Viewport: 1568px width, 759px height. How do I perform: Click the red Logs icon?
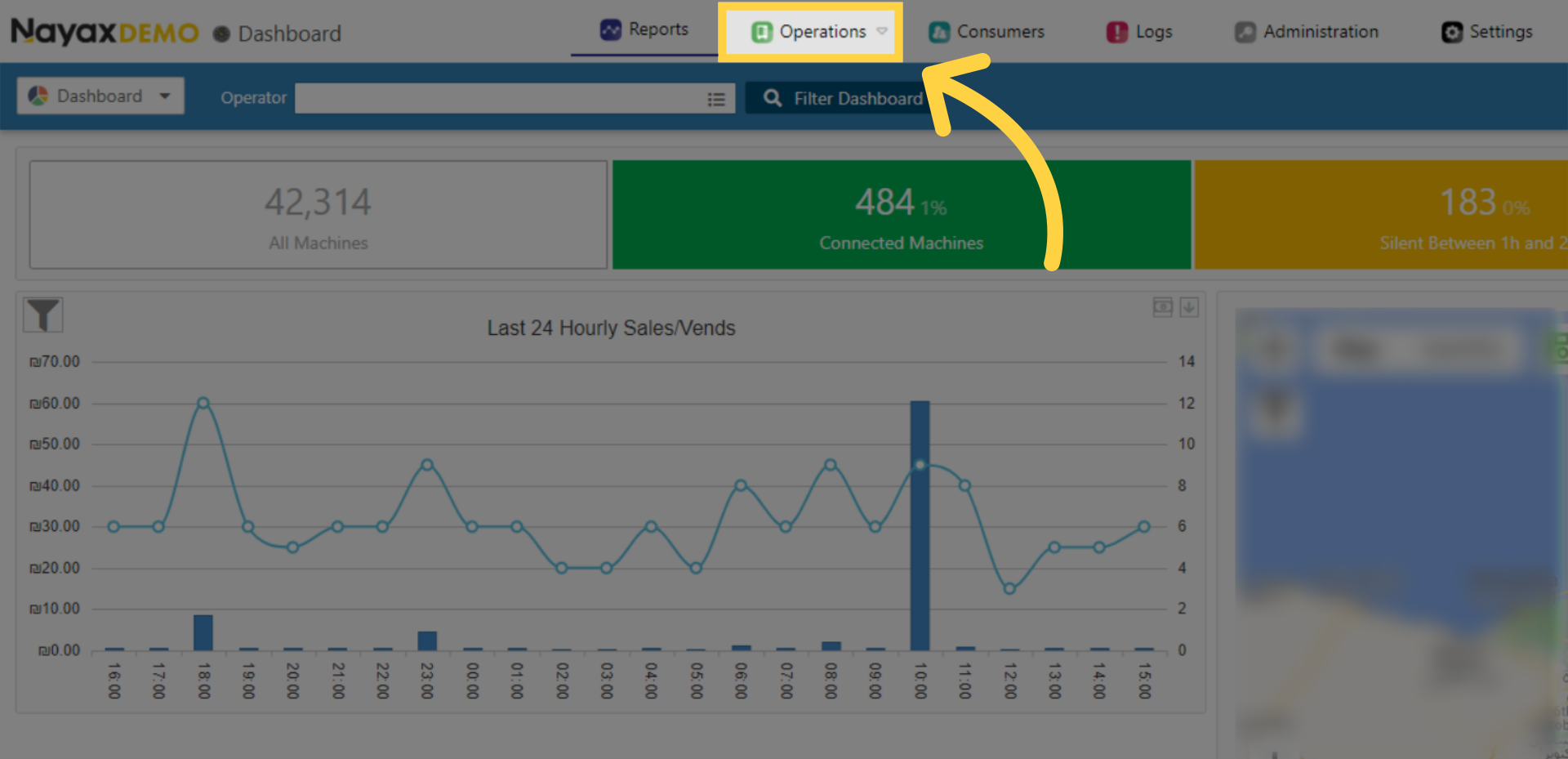point(1116,32)
